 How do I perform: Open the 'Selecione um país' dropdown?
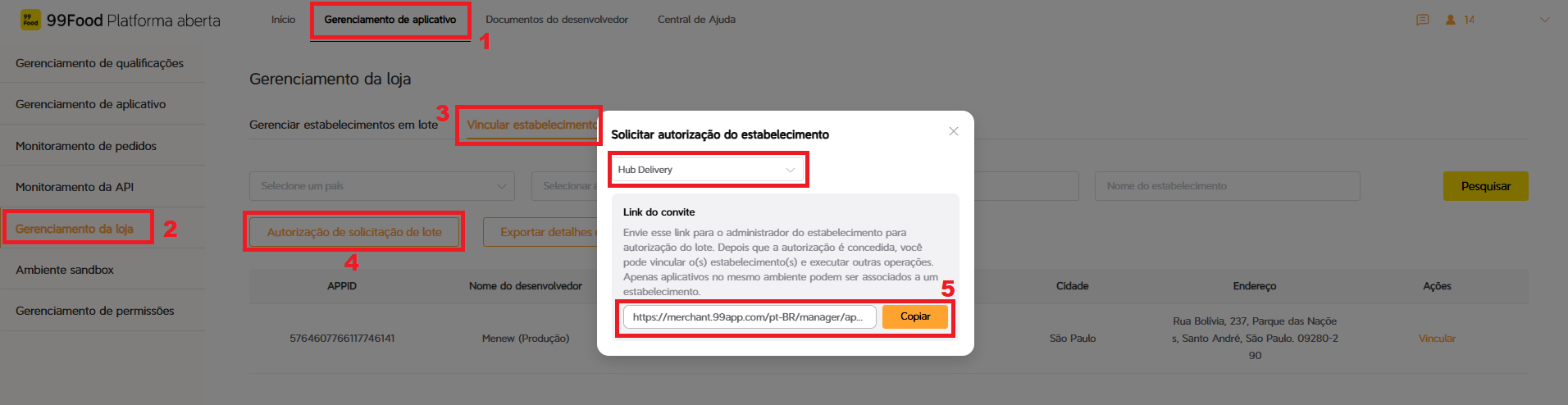tap(382, 186)
